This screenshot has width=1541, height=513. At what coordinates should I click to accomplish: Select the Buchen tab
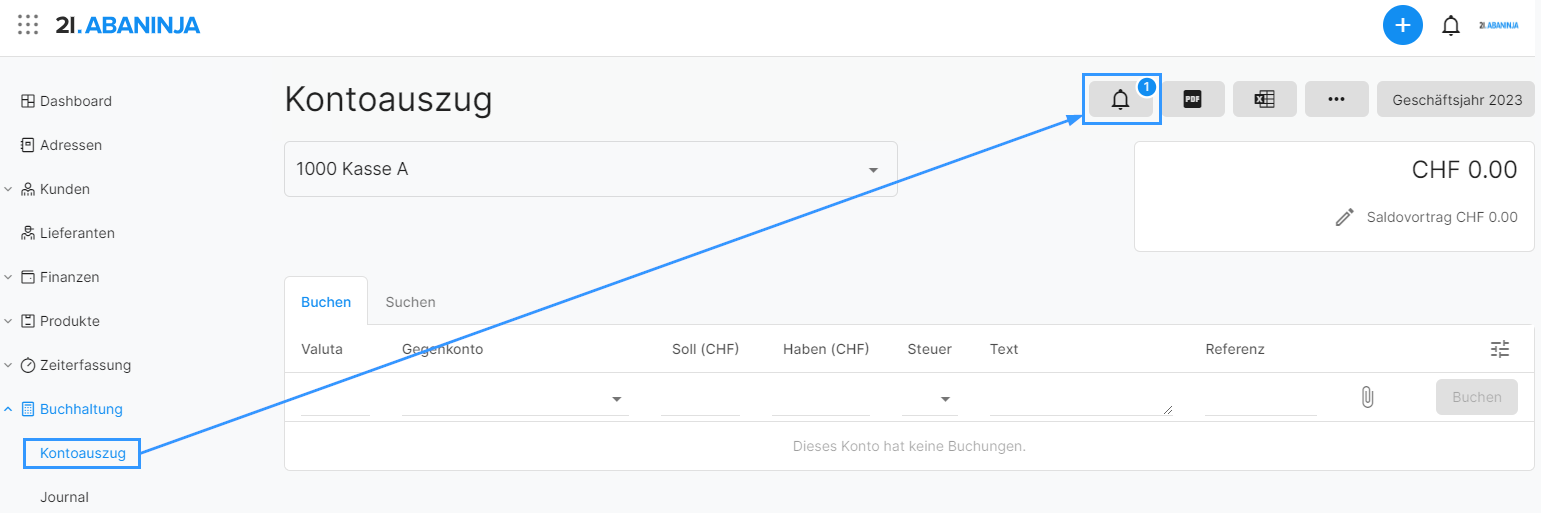[x=326, y=302]
